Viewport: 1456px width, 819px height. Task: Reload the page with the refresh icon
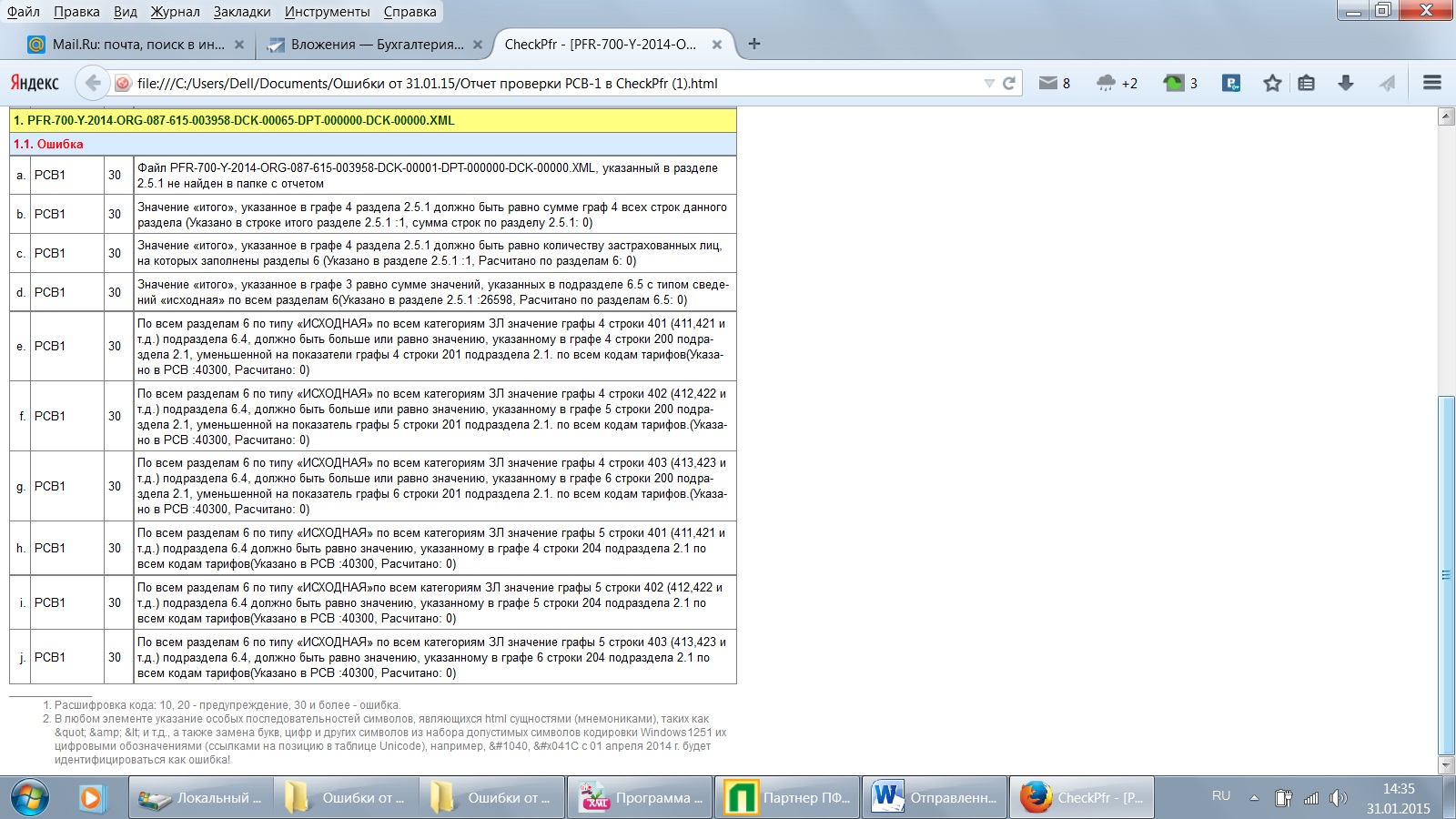pos(1009,83)
